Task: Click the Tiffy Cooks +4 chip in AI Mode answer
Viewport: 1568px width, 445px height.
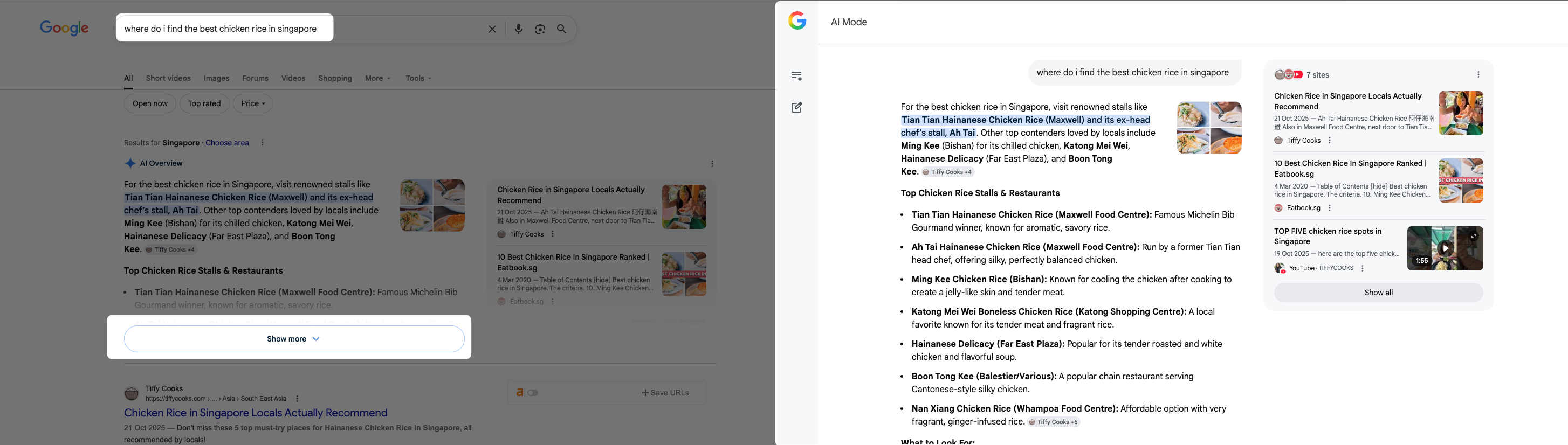Action: tap(947, 172)
